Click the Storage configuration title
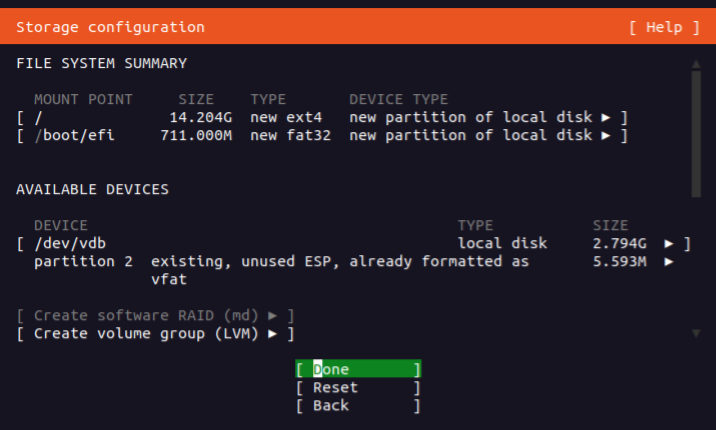The image size is (716, 430). [110, 27]
